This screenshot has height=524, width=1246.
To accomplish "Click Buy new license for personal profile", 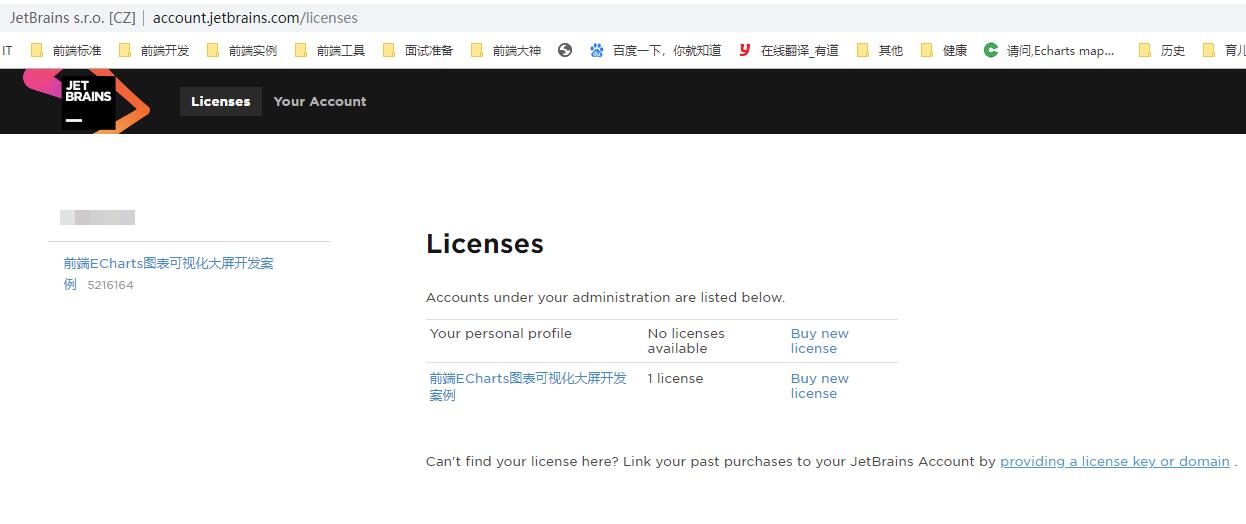I will pos(819,341).
